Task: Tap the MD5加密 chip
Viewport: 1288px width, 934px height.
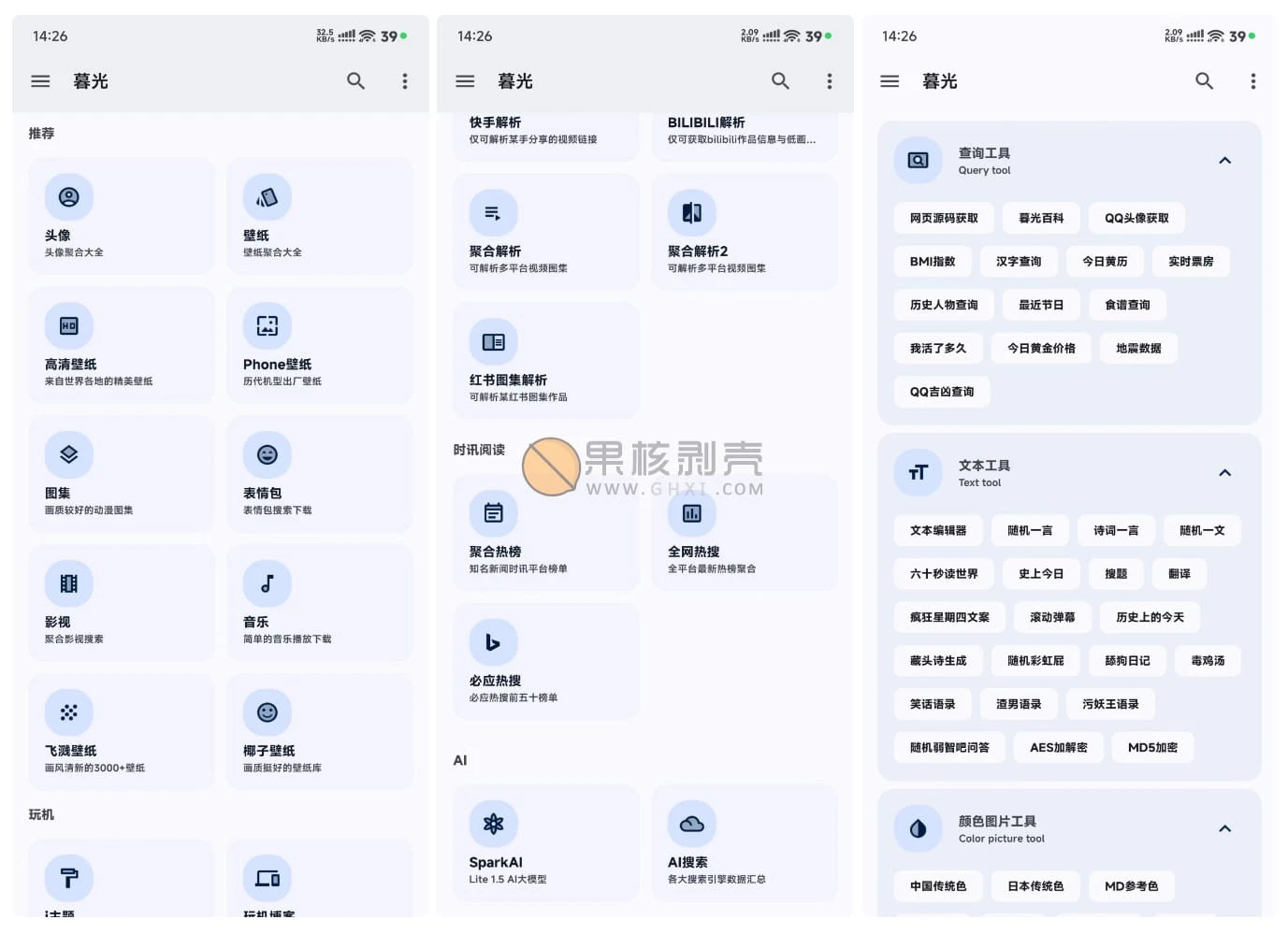Action: [x=1152, y=747]
